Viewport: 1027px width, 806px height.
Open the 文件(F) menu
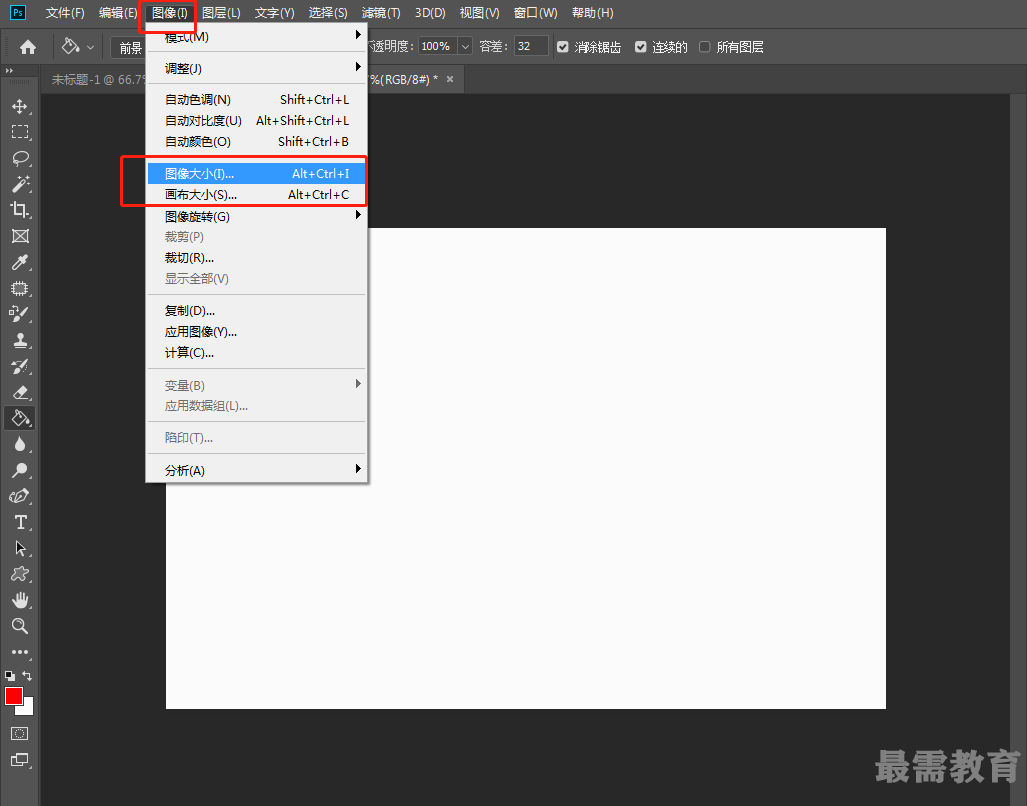coord(65,13)
